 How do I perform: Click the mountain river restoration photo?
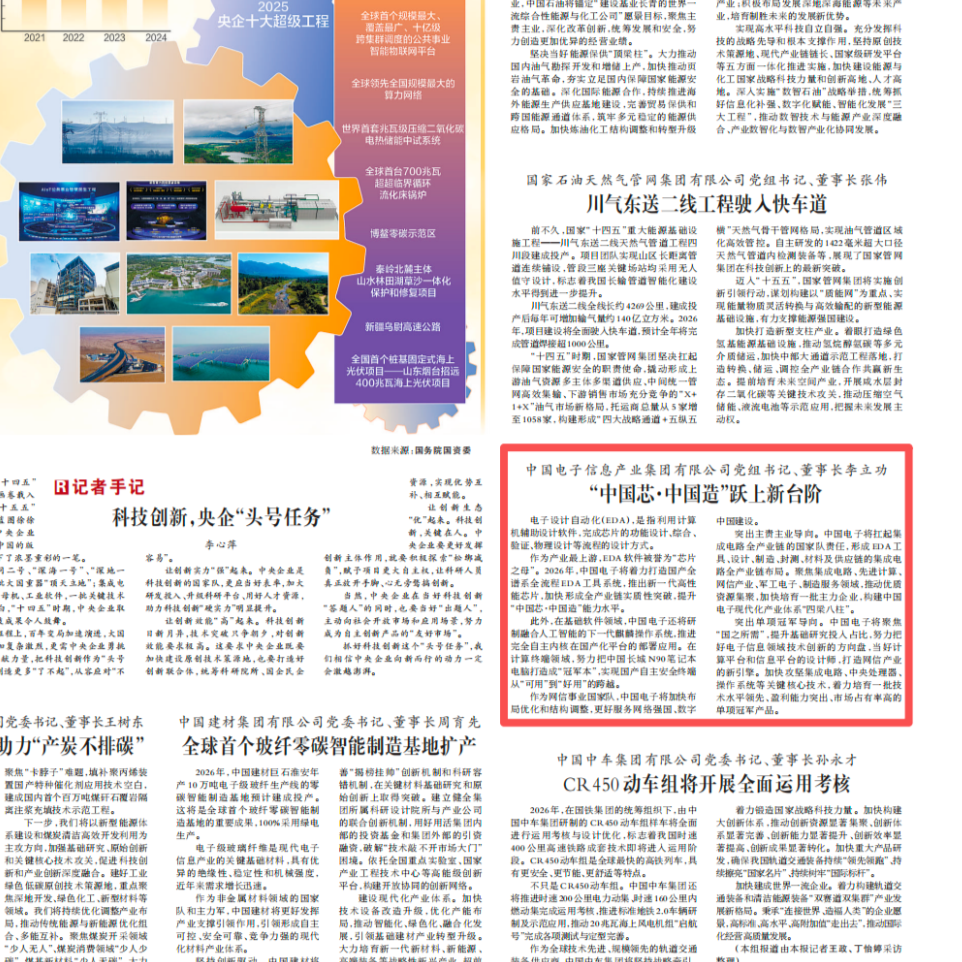(x=283, y=282)
